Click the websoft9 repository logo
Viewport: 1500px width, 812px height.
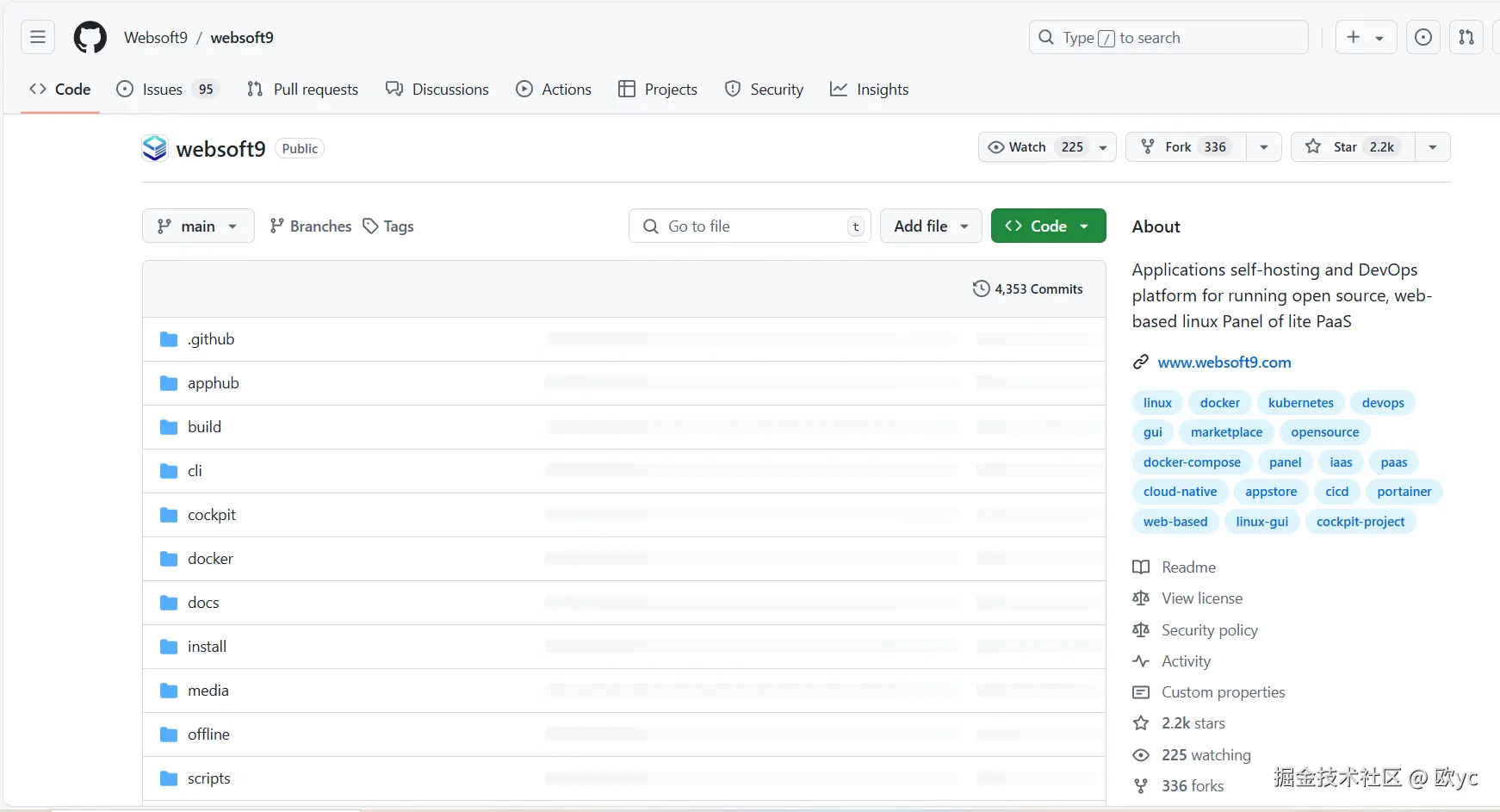coord(155,148)
